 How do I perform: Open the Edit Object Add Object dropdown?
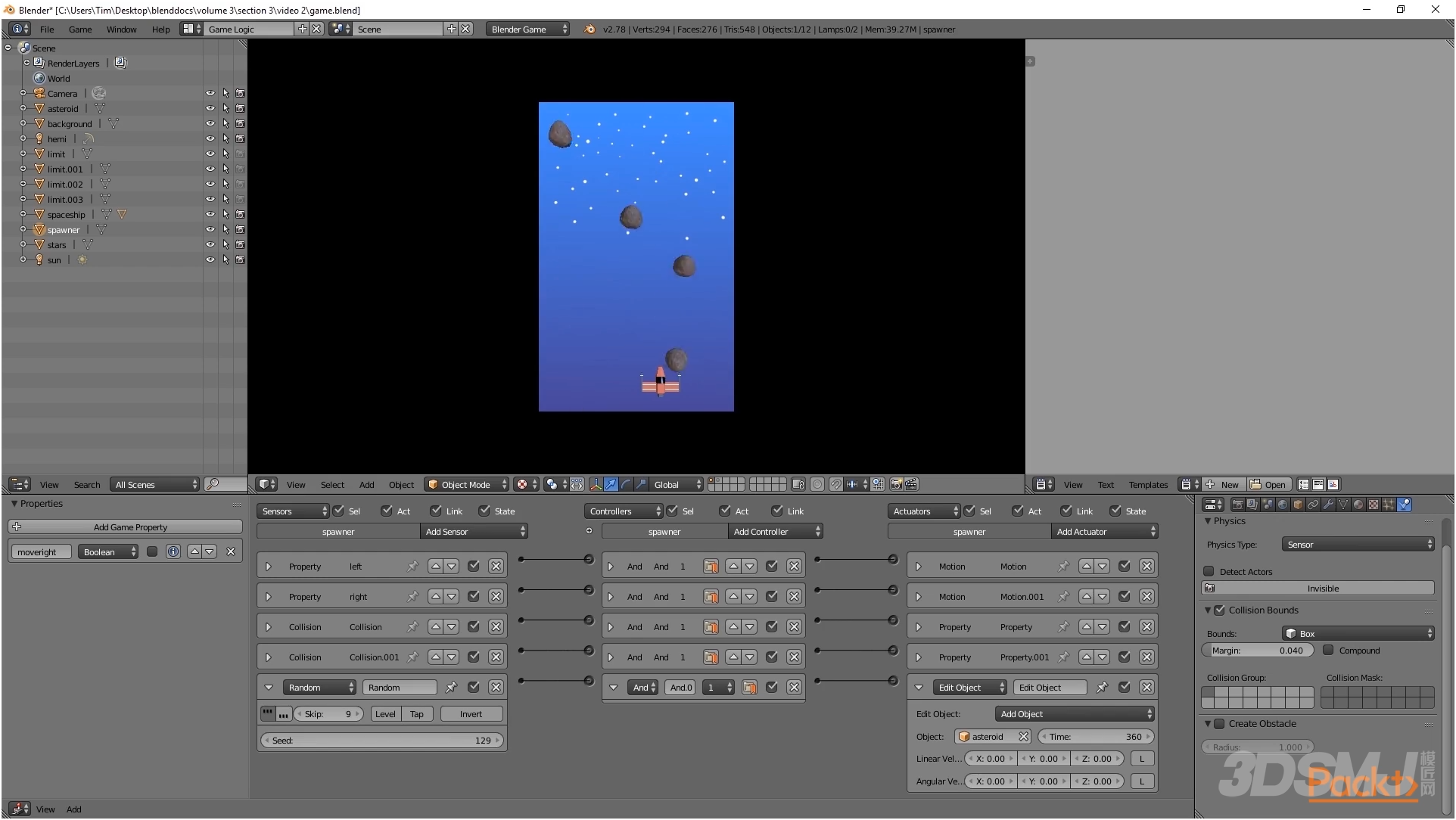click(1075, 714)
